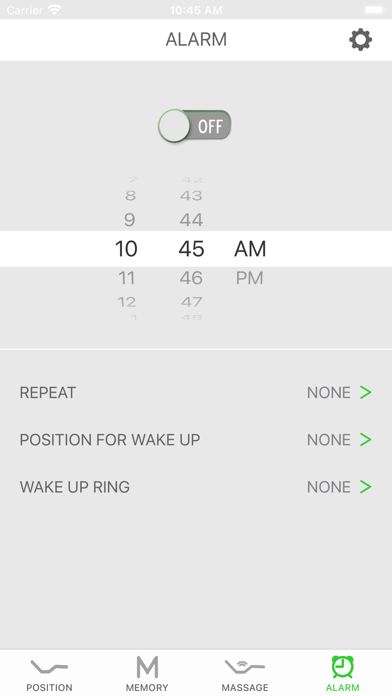Open Position for Wake Up chevron
The height and width of the screenshot is (696, 392).
click(365, 439)
